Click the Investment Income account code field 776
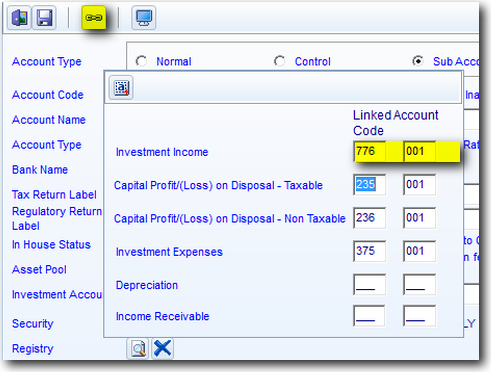Screen dimensions: 491x372 pyautogui.click(x=369, y=152)
